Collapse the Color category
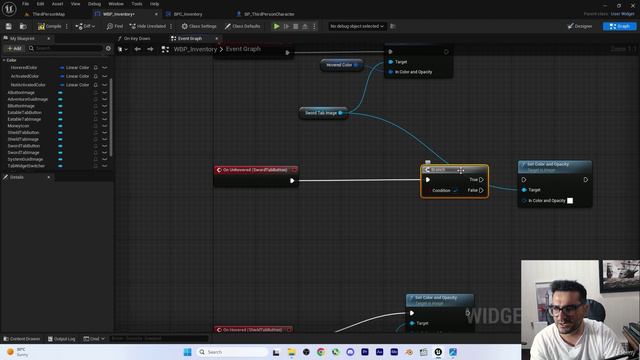The height and width of the screenshot is (360, 640). pos(4,60)
